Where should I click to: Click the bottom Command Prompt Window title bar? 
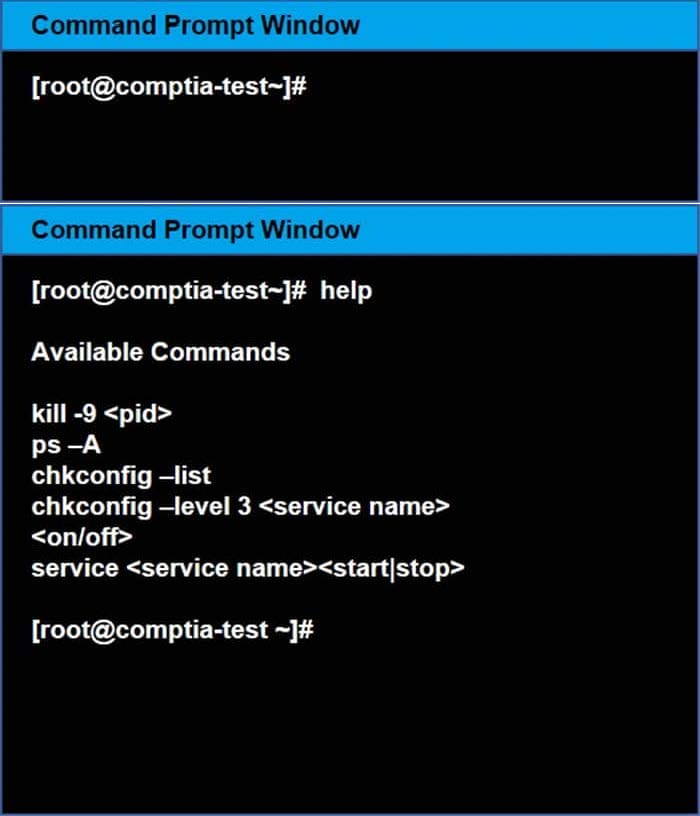(x=350, y=230)
